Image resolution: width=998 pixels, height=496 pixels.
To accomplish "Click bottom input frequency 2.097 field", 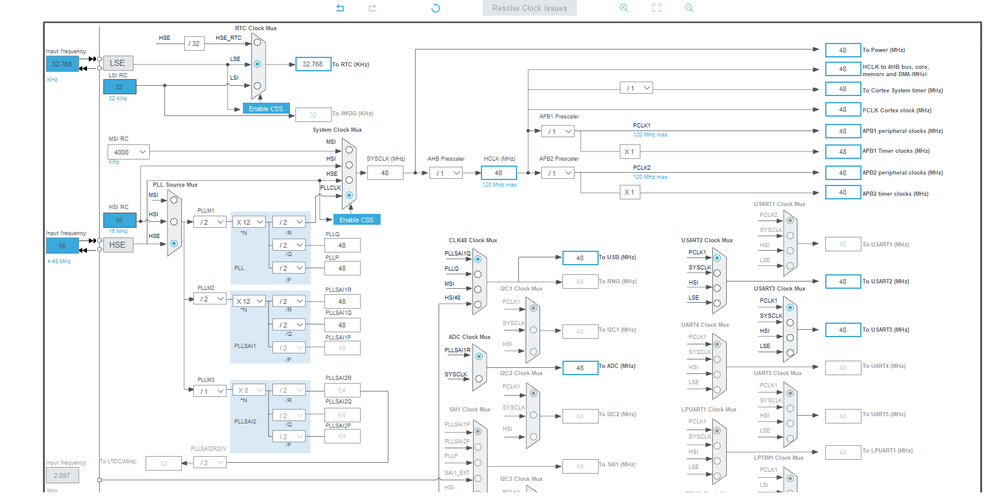I will pos(62,476).
